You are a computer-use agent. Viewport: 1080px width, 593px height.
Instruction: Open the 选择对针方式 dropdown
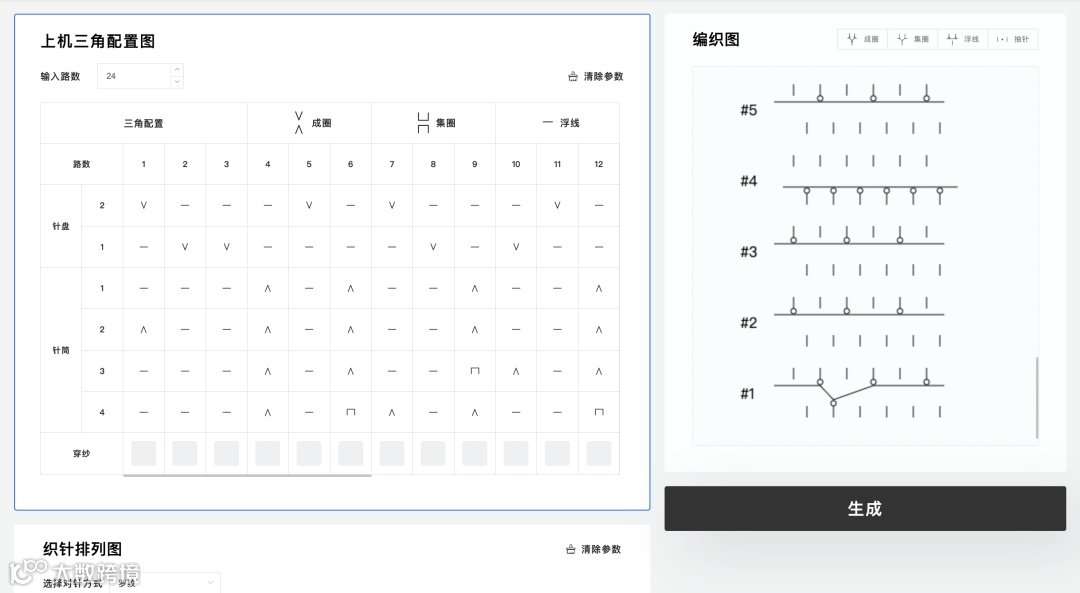(165, 583)
